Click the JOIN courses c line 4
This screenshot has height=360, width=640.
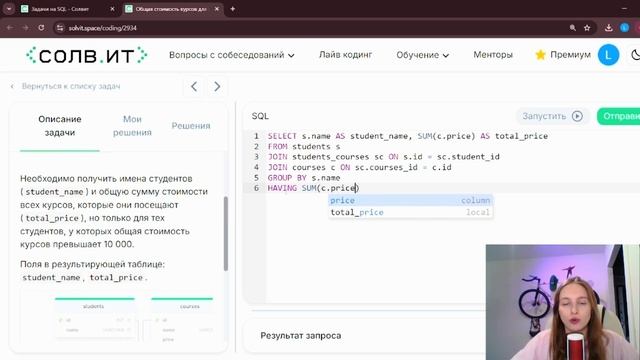359,167
